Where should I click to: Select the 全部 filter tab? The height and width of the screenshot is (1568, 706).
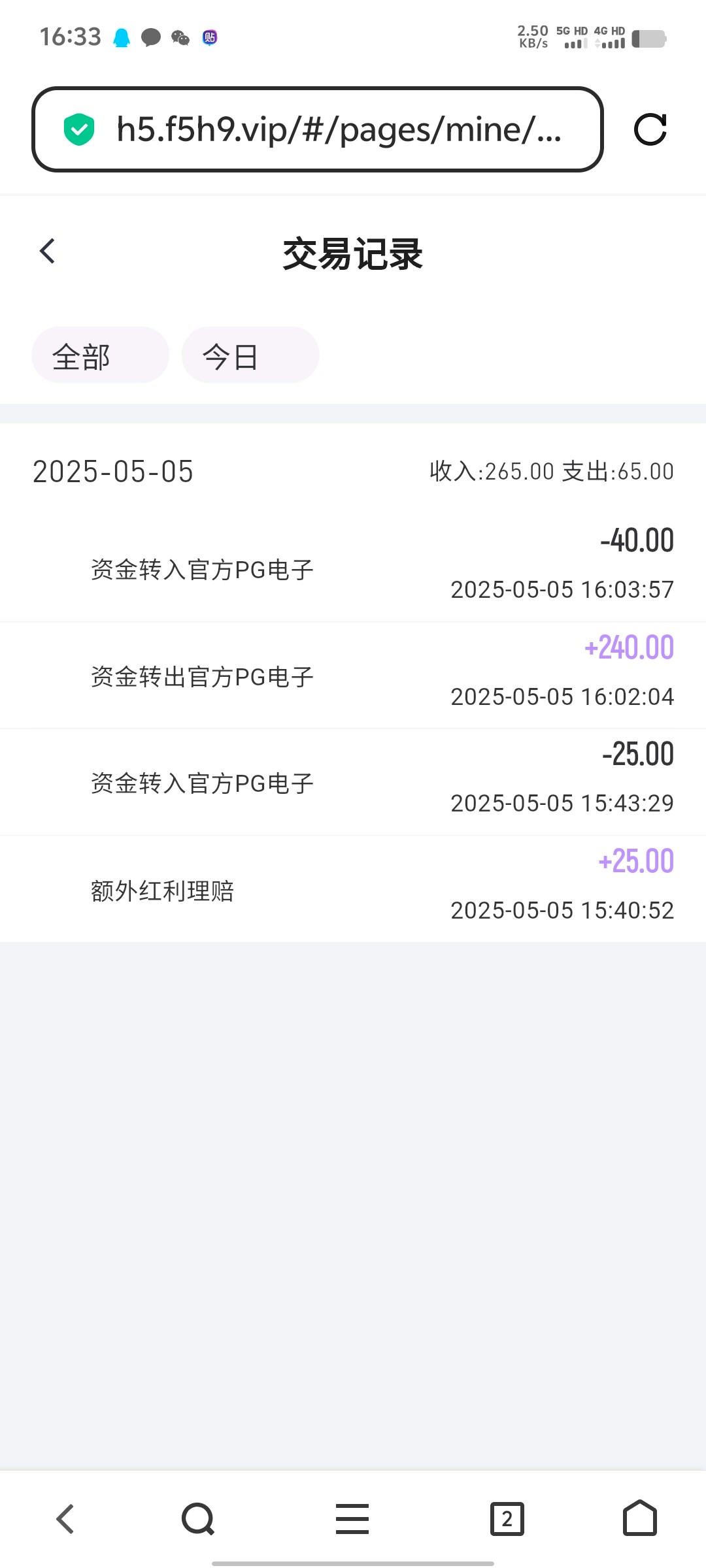(x=100, y=355)
